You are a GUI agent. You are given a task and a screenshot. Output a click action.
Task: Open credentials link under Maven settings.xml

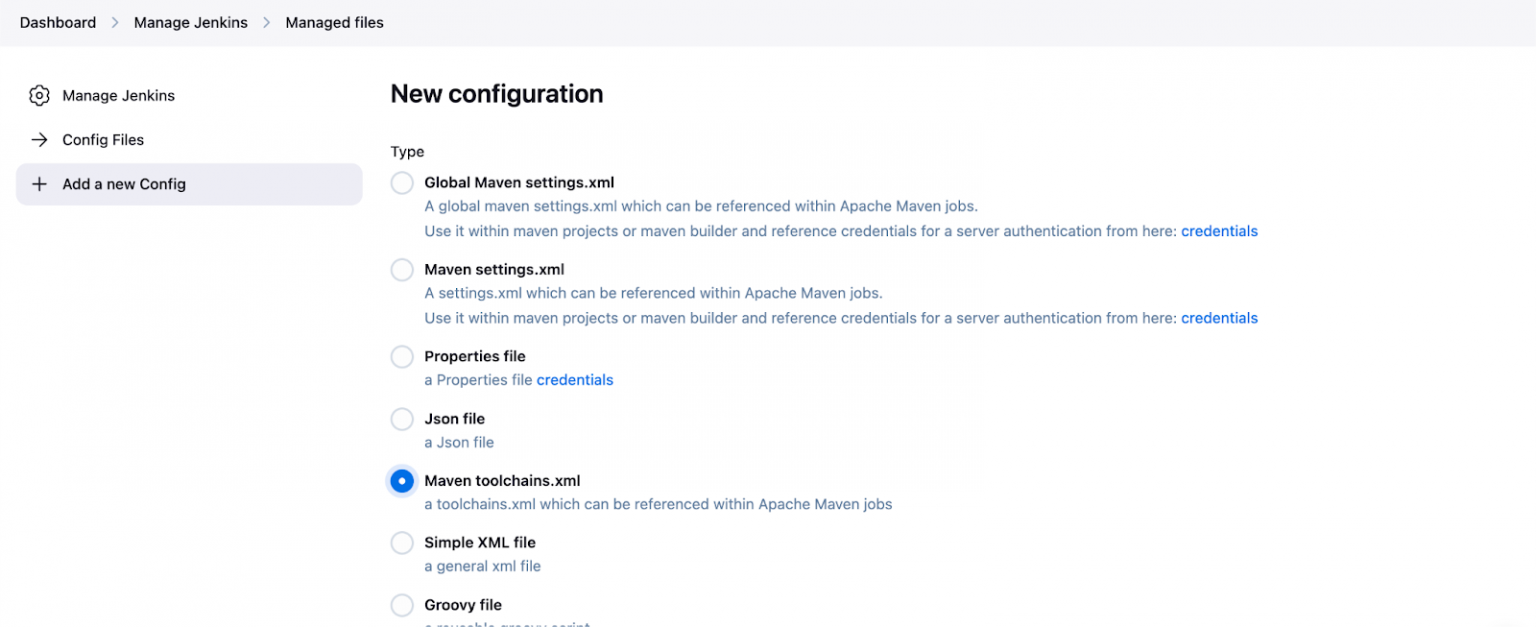click(1219, 318)
